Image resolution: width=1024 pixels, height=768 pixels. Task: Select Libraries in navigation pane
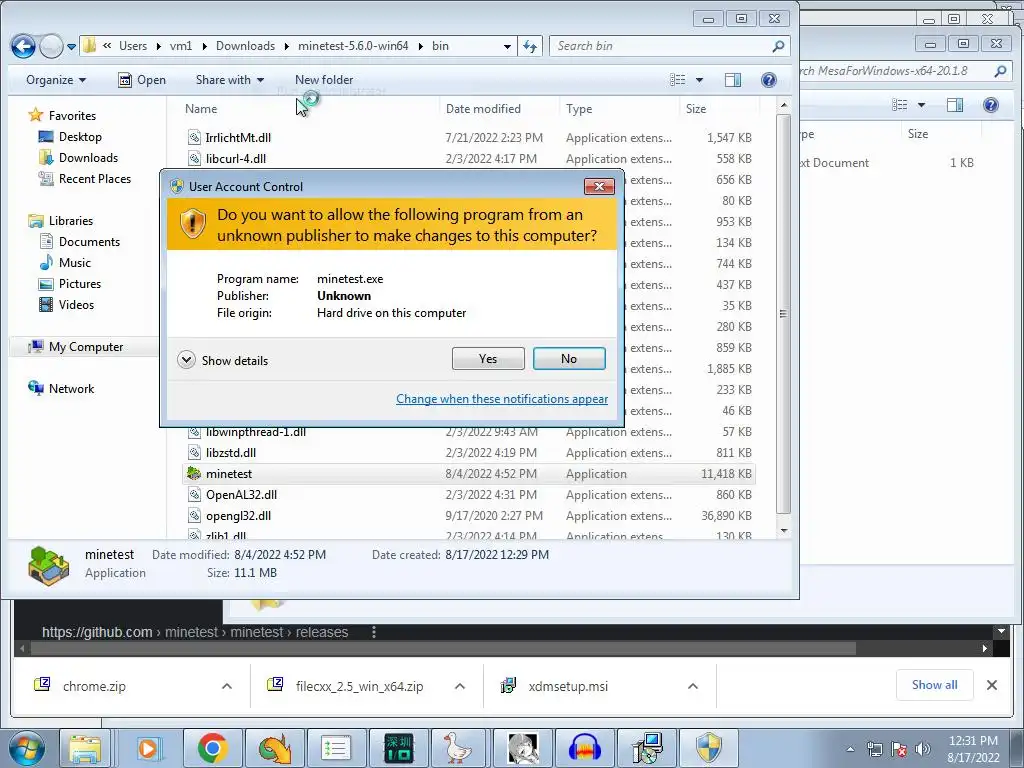(71, 221)
